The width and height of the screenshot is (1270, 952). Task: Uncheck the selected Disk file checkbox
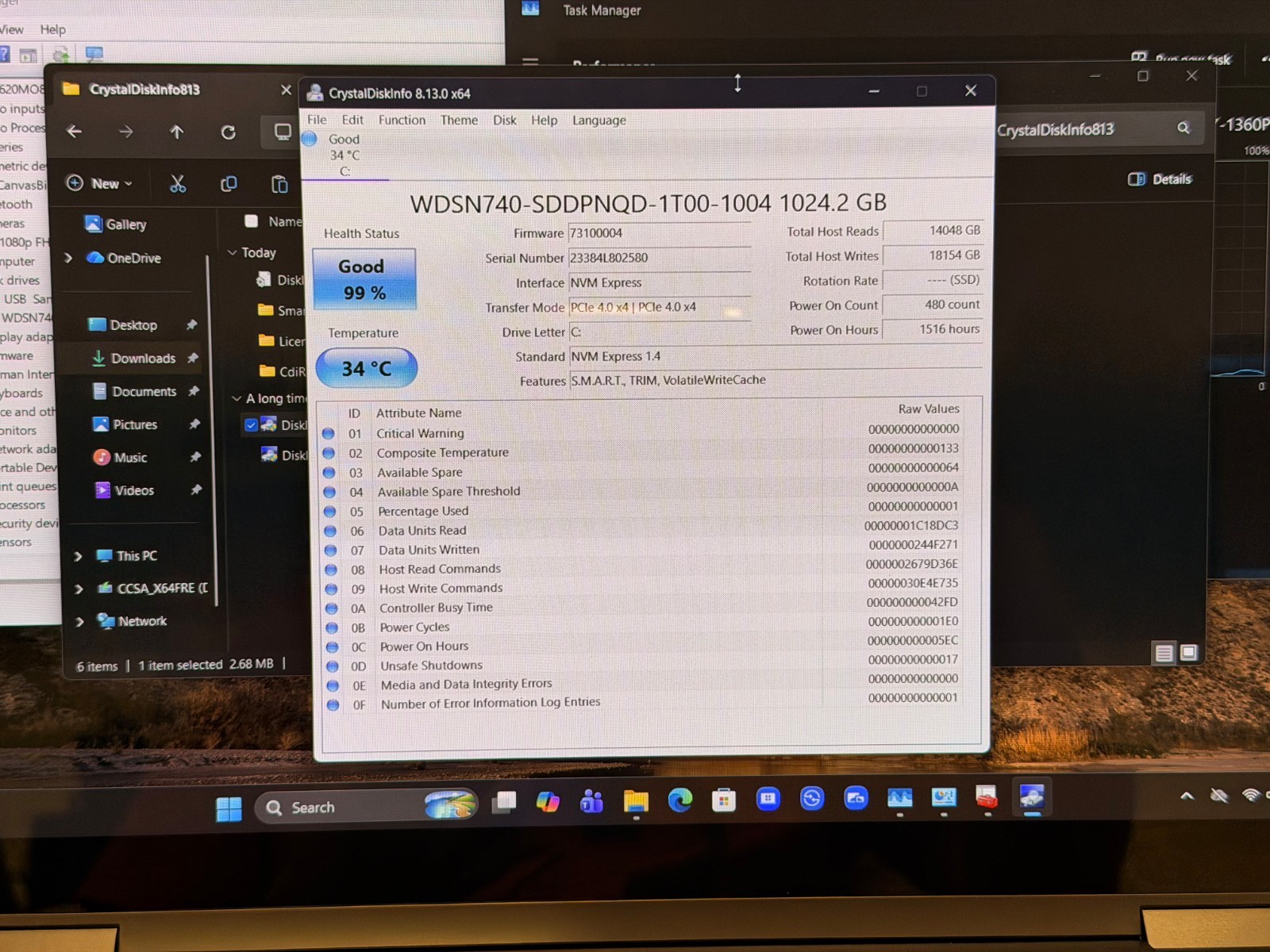pos(251,424)
